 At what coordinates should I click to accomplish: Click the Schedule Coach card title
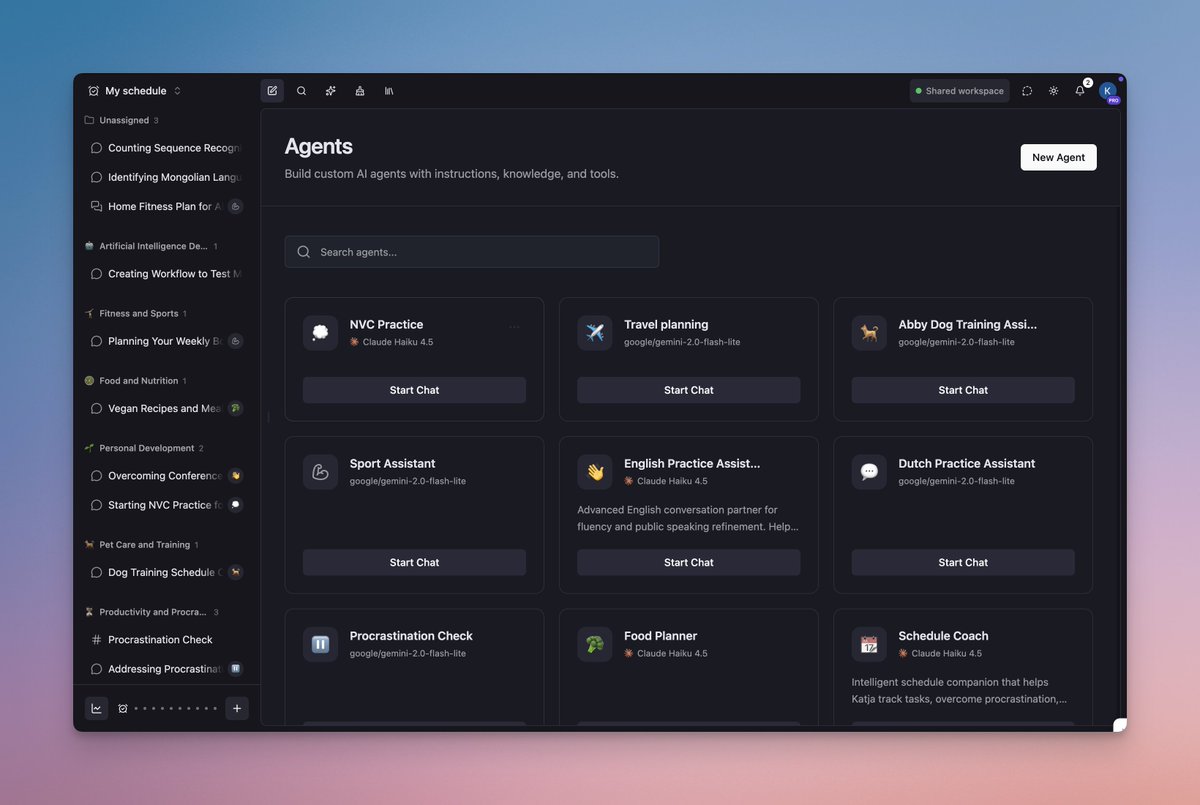tap(943, 636)
